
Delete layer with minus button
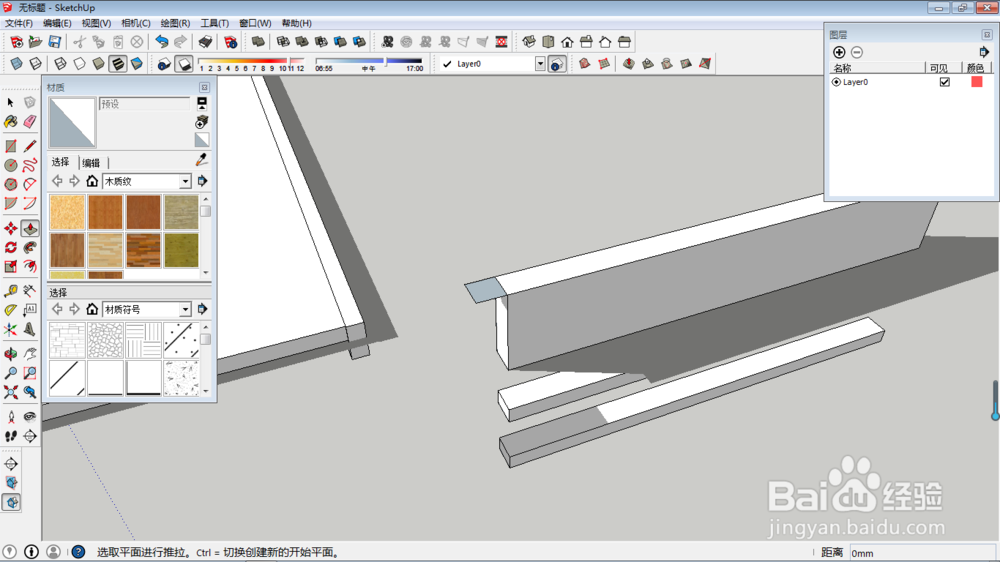(x=857, y=52)
